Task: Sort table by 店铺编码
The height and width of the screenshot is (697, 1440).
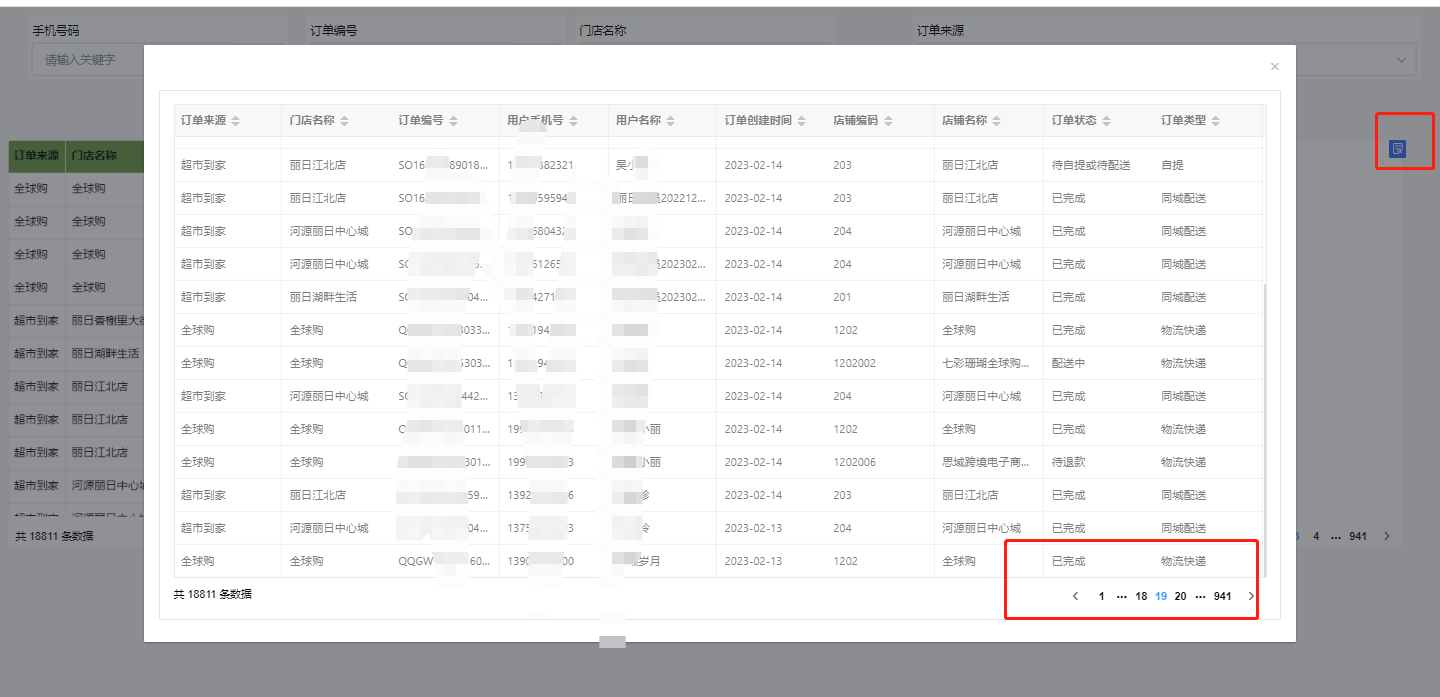Action: pos(888,121)
